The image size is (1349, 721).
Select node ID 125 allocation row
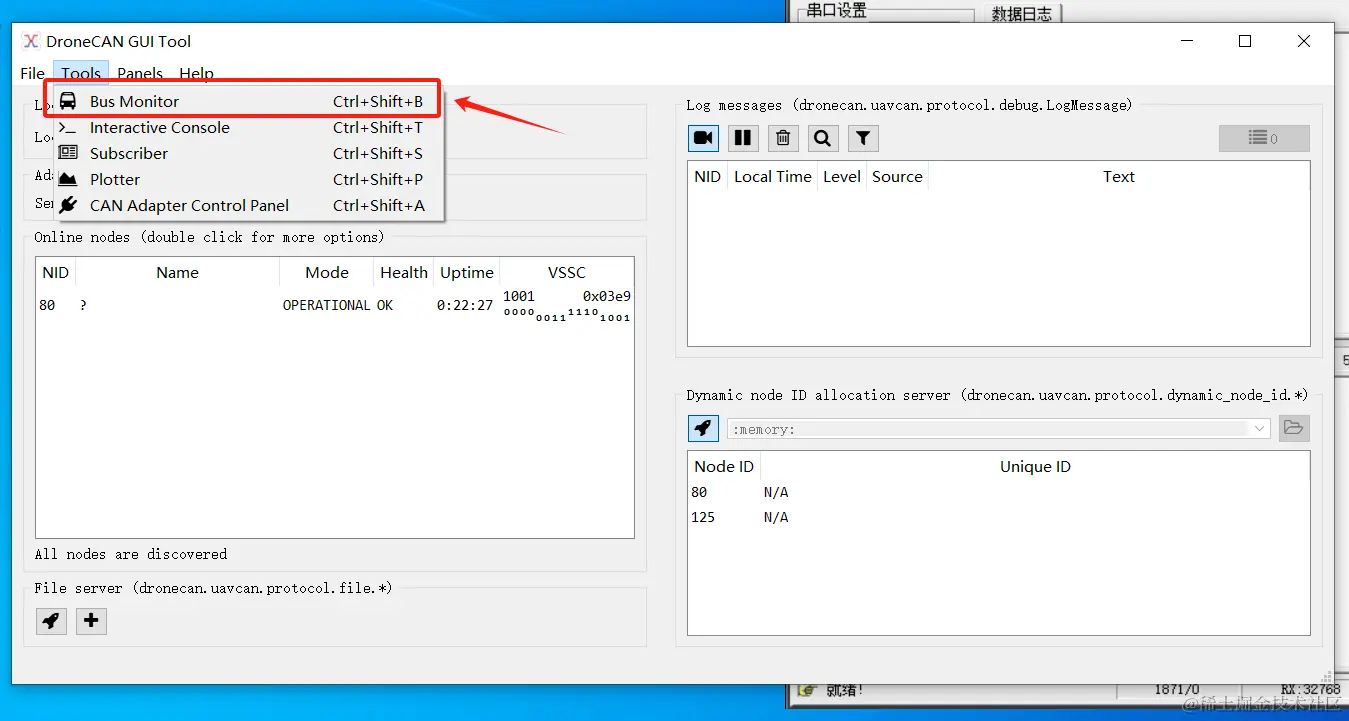[x=998, y=517]
